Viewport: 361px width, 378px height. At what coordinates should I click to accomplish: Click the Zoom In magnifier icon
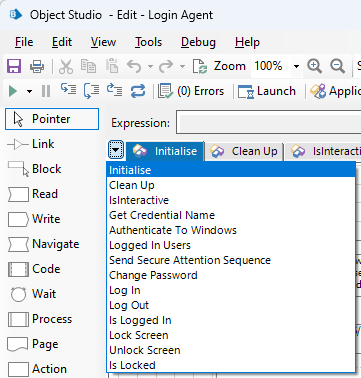point(314,66)
